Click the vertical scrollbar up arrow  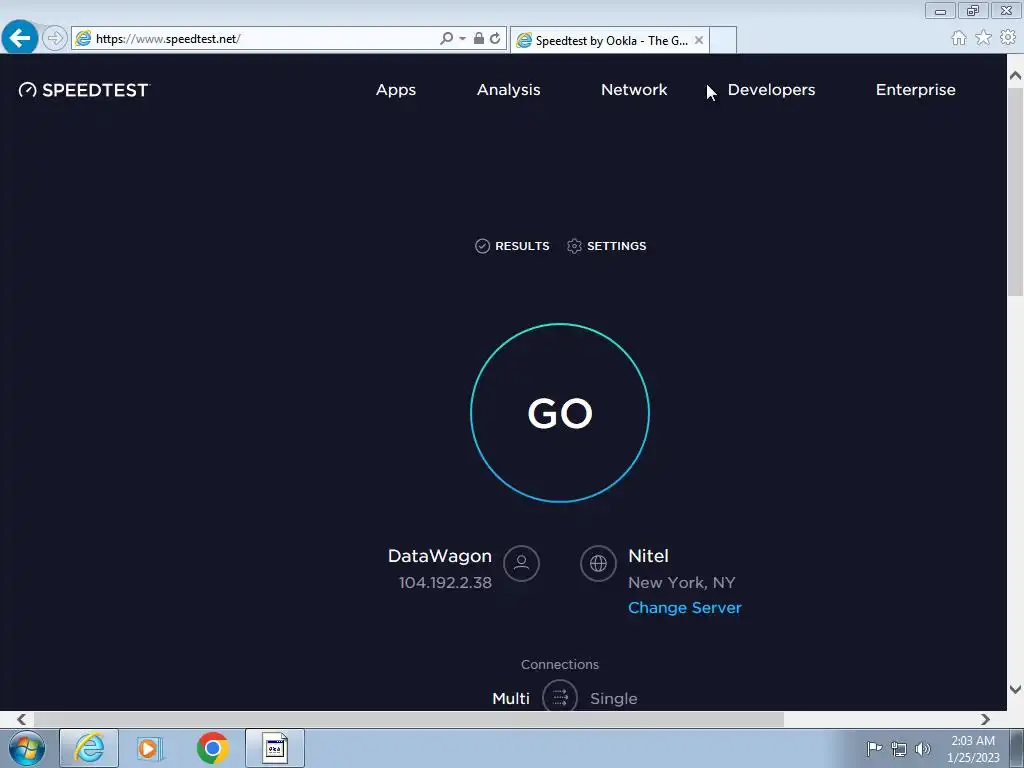1016,76
